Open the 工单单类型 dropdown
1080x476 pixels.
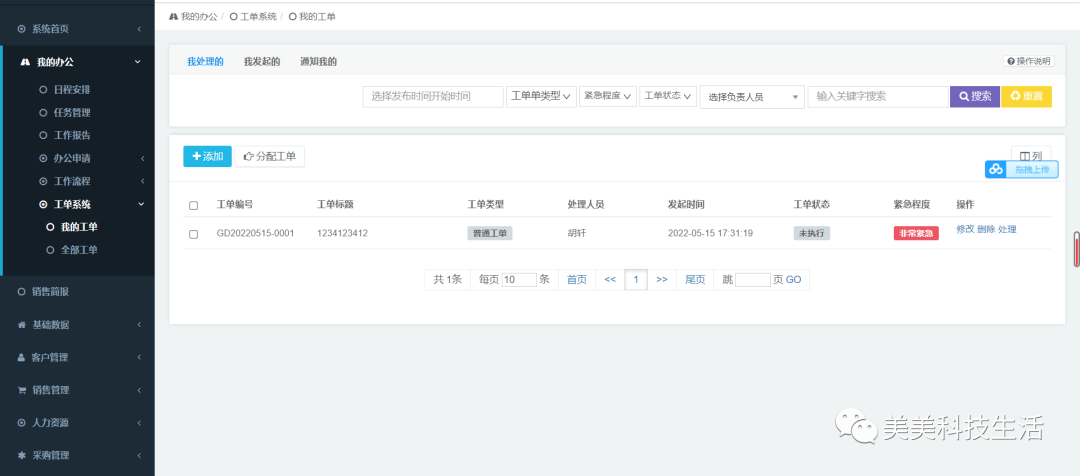coord(541,97)
